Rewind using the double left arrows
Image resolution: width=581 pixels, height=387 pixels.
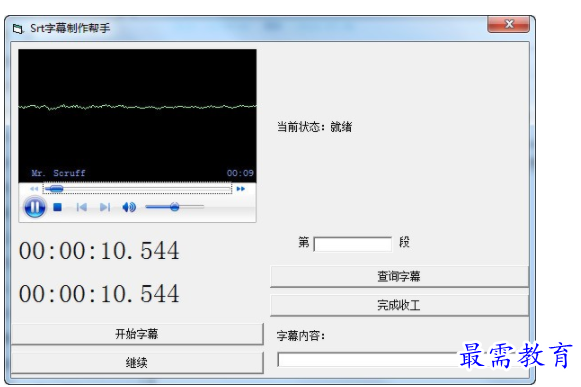[x=34, y=189]
